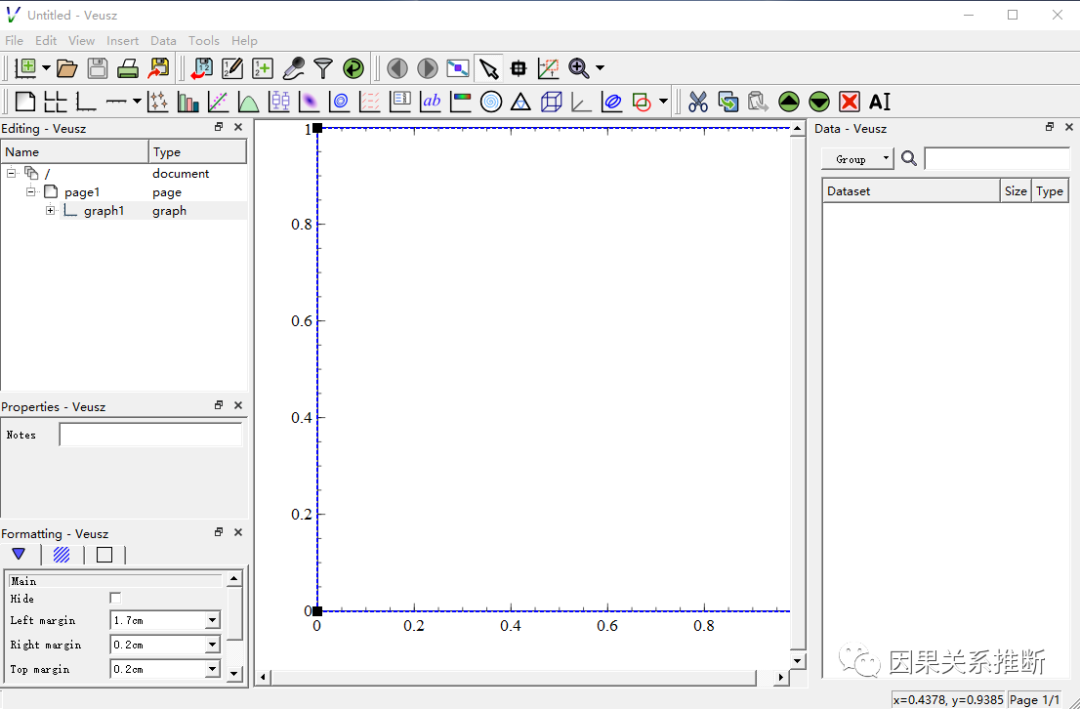The image size is (1080, 709).
Task: Open the File menu
Action: (14, 41)
